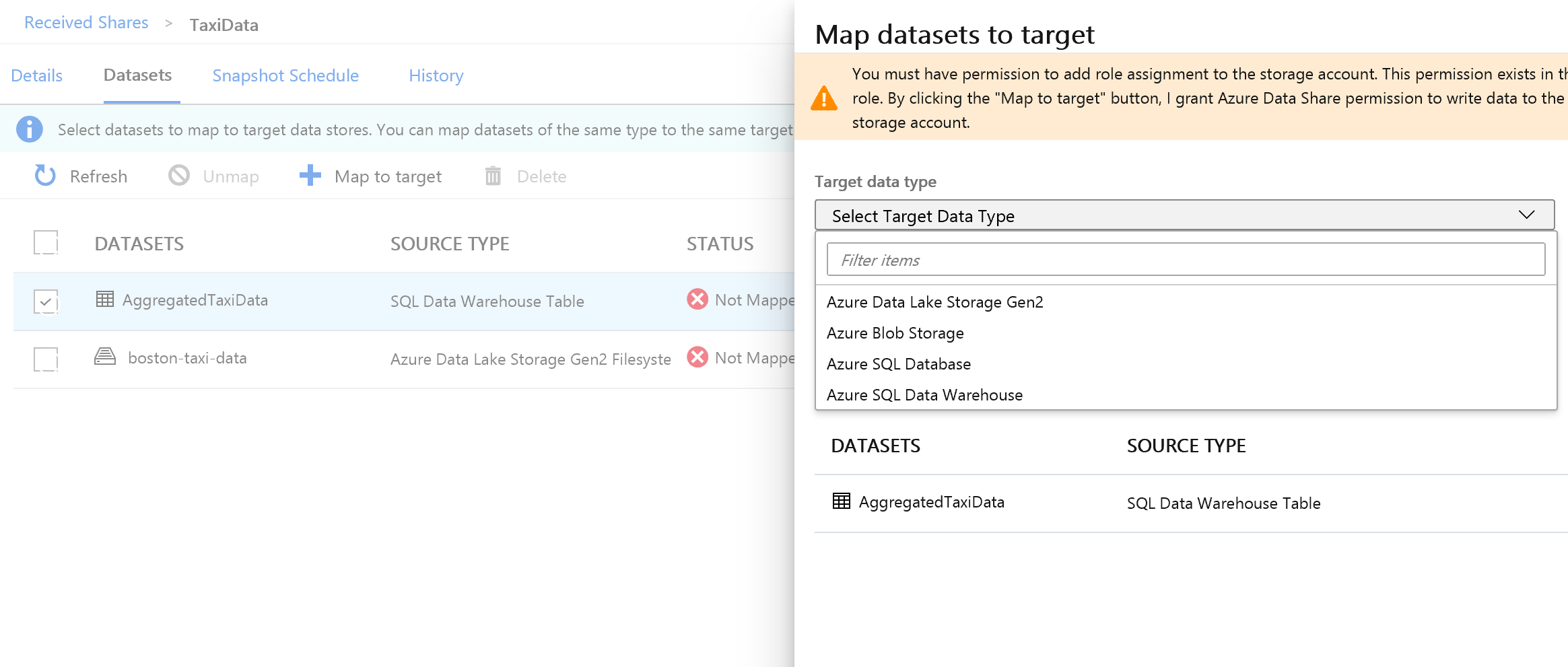Click the Refresh button label
Screen dimensions: 1568x667
[x=98, y=176]
